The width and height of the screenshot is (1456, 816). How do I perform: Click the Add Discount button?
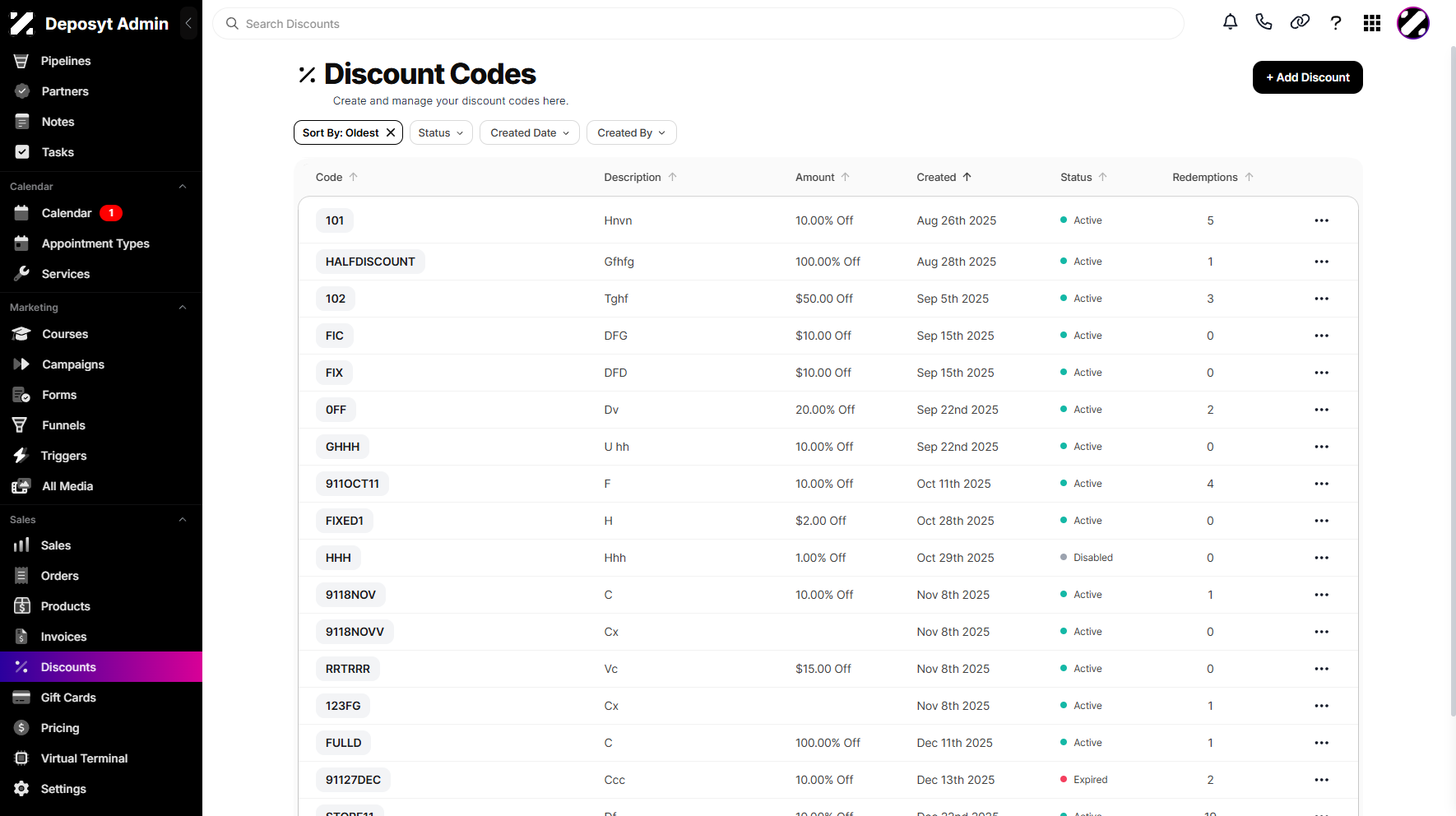point(1307,77)
